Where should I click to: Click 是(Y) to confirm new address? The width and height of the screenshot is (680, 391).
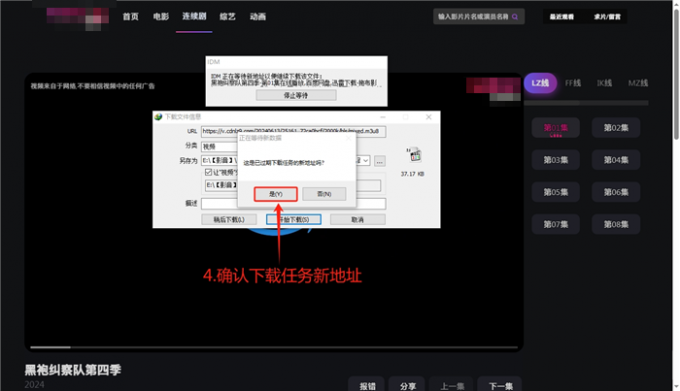[x=276, y=194]
